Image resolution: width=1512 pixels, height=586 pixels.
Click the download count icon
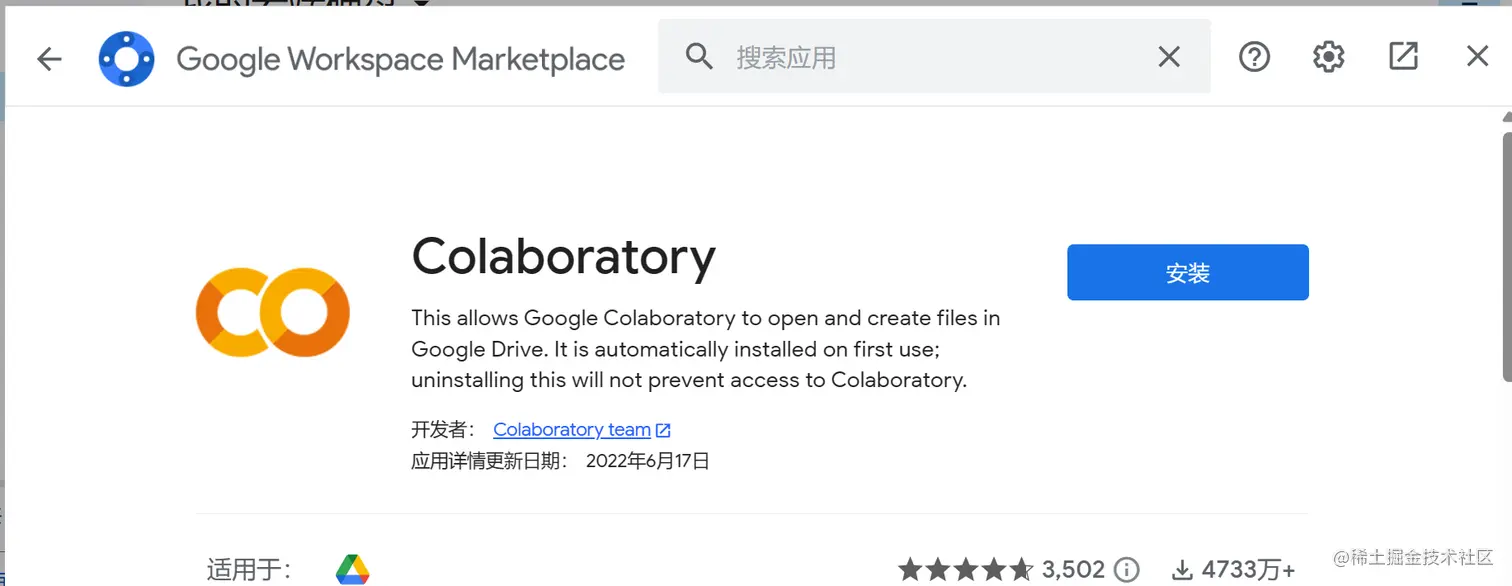click(1182, 570)
